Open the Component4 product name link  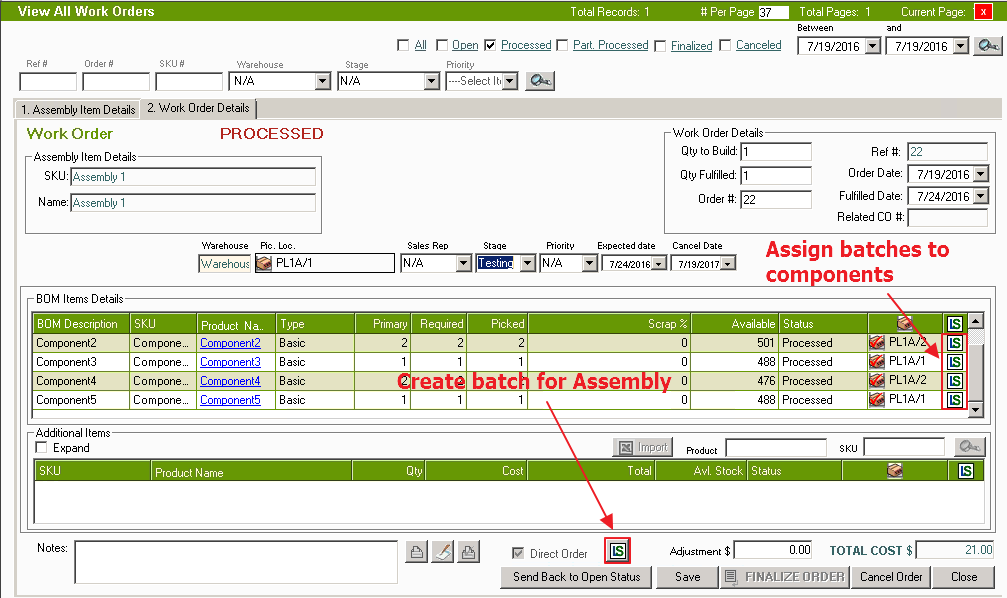point(230,381)
